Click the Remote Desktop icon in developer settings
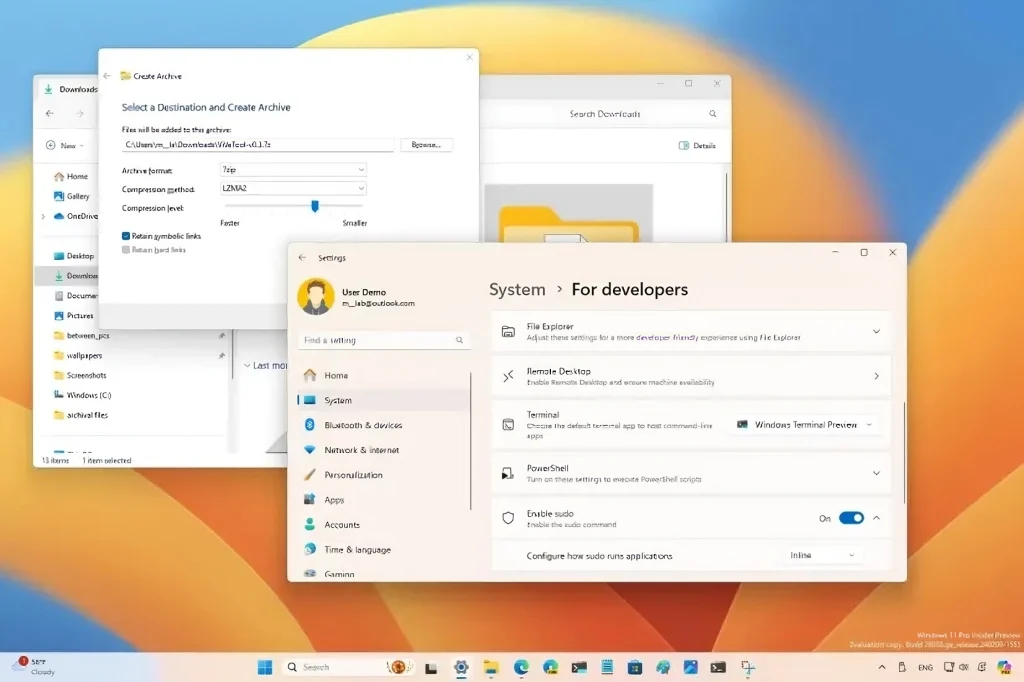The image size is (1024, 682). coord(510,376)
